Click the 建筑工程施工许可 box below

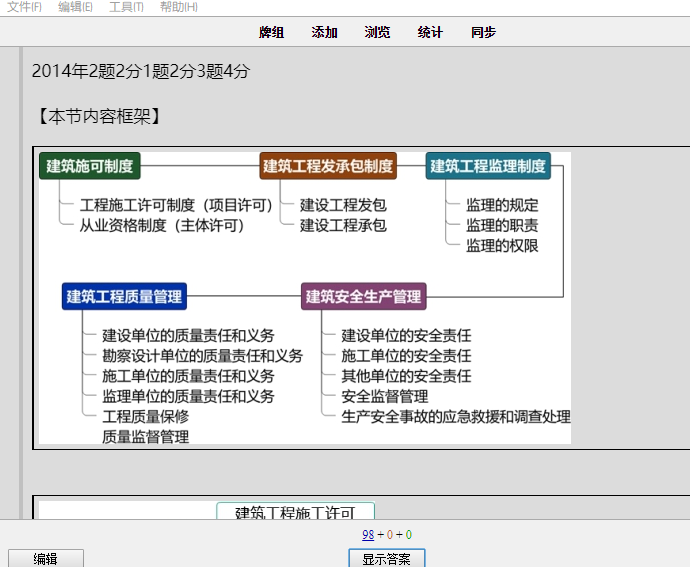(x=295, y=511)
